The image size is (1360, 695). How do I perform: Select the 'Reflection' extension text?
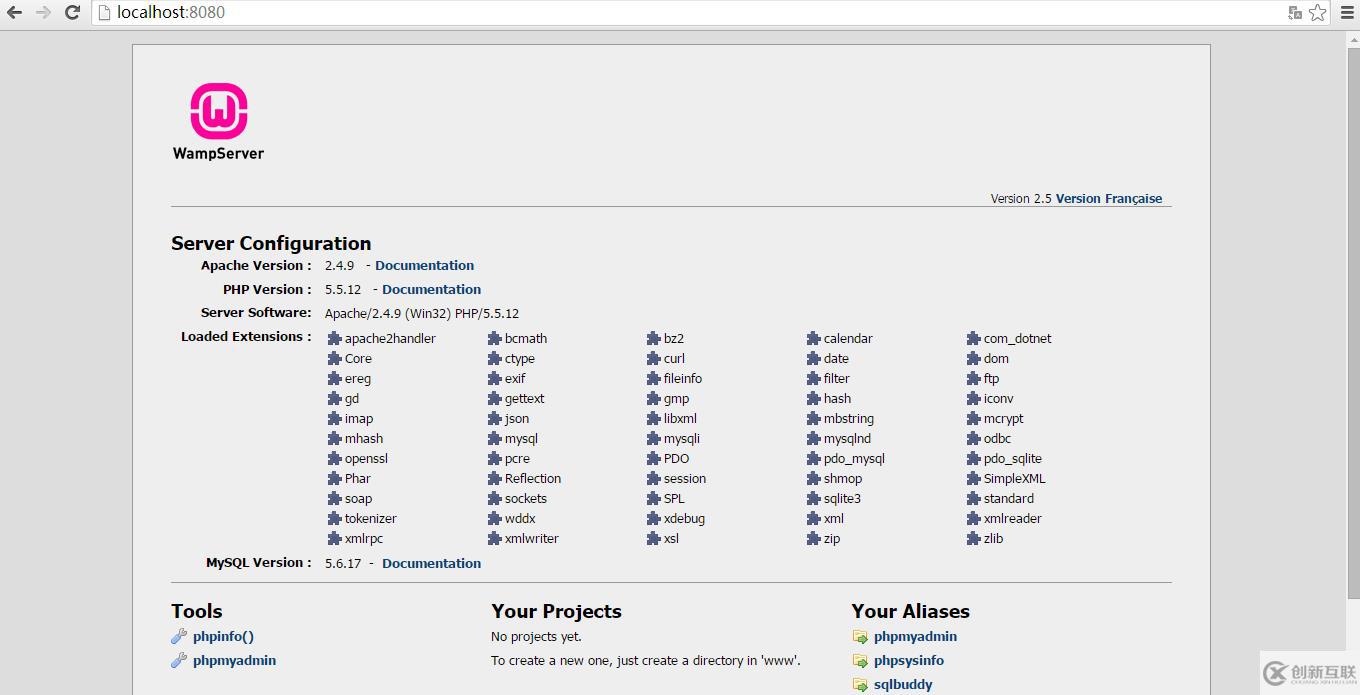(533, 479)
